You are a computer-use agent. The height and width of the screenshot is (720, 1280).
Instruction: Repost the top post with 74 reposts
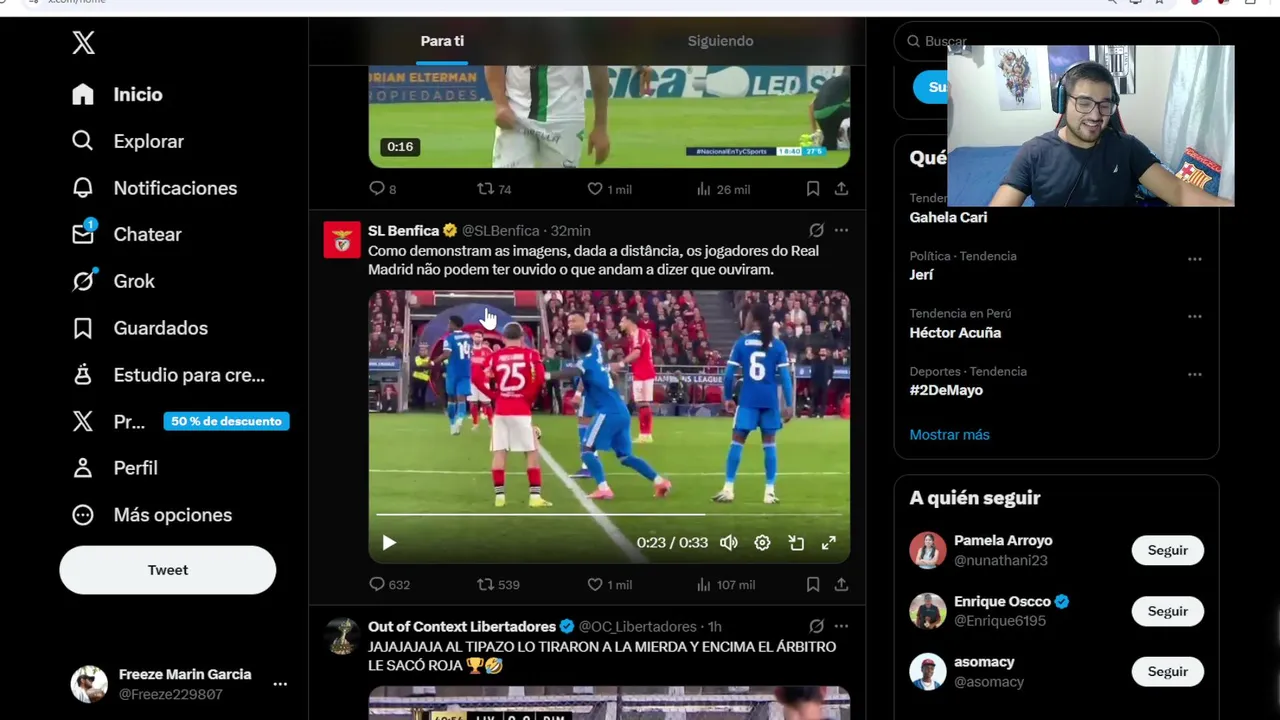click(494, 189)
